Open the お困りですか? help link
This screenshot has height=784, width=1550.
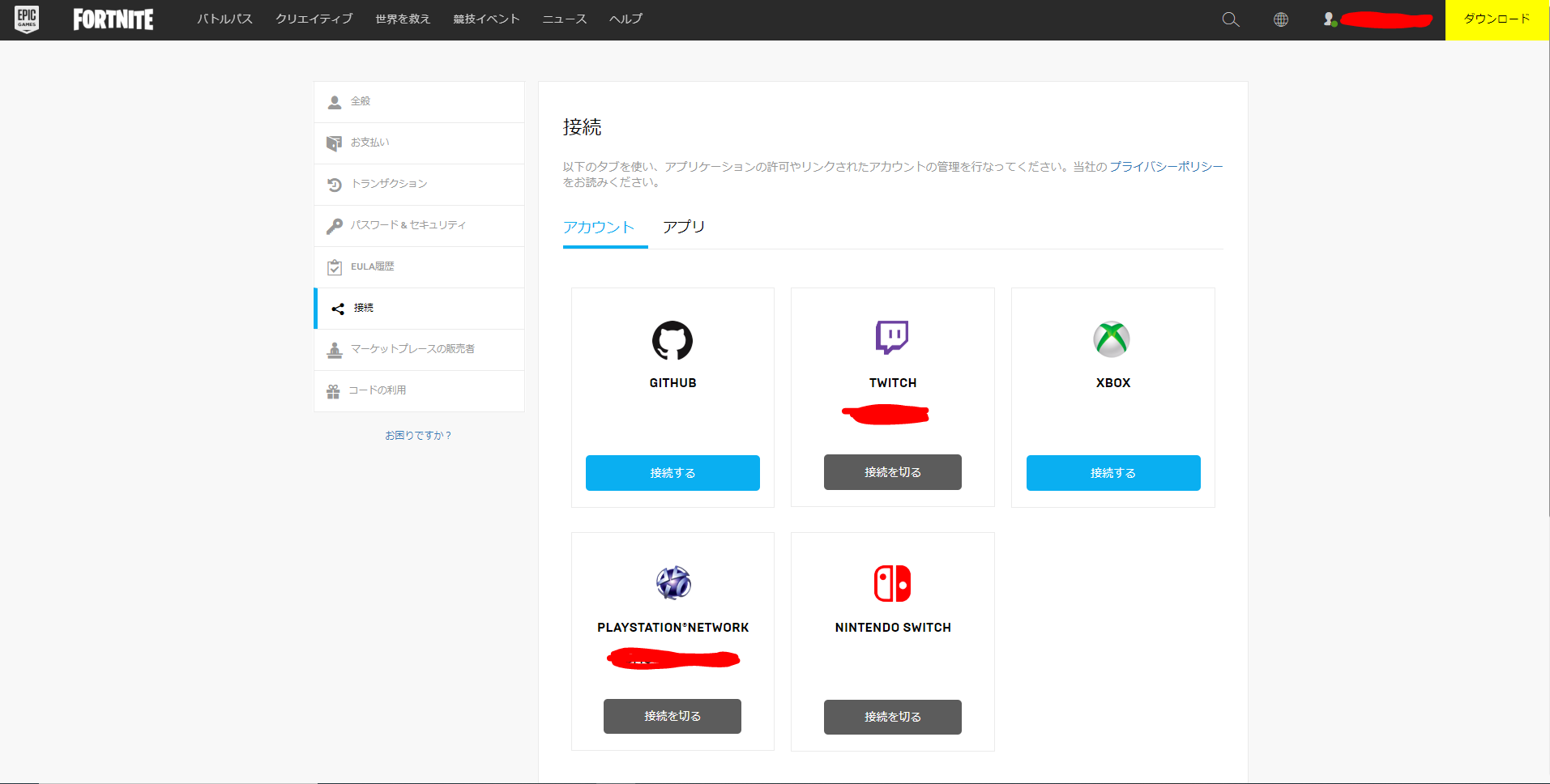coord(418,436)
